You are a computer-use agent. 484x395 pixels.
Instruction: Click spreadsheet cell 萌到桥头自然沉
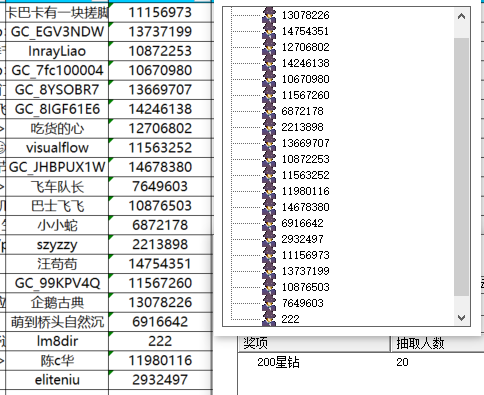coord(57,322)
